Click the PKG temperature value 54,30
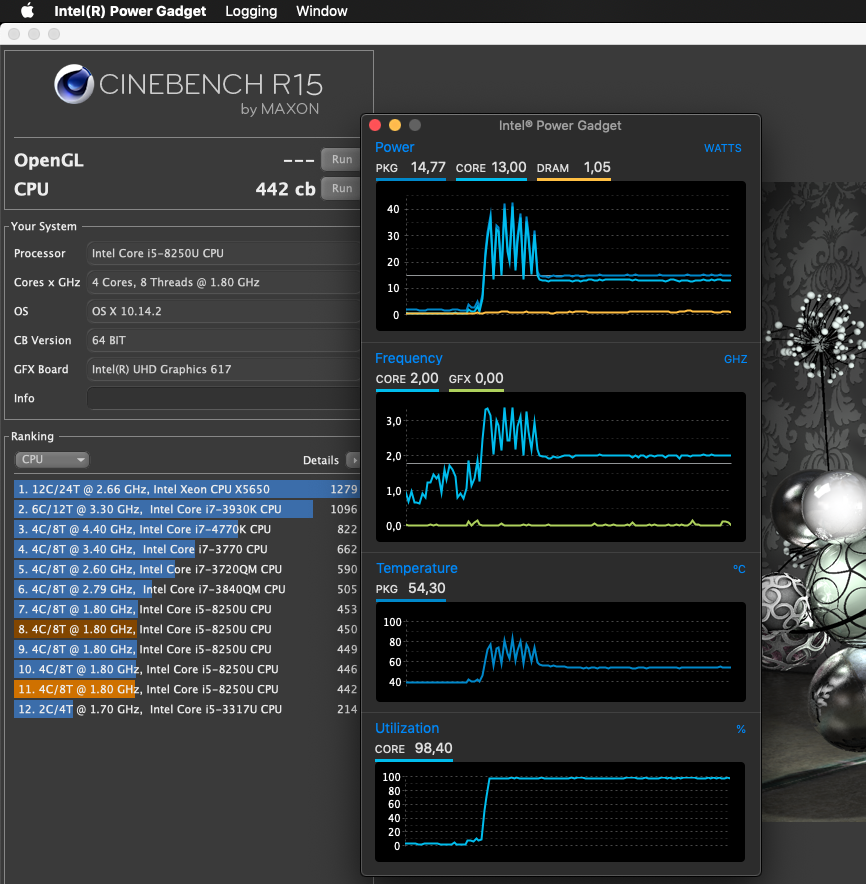The width and height of the screenshot is (866, 884). click(427, 589)
